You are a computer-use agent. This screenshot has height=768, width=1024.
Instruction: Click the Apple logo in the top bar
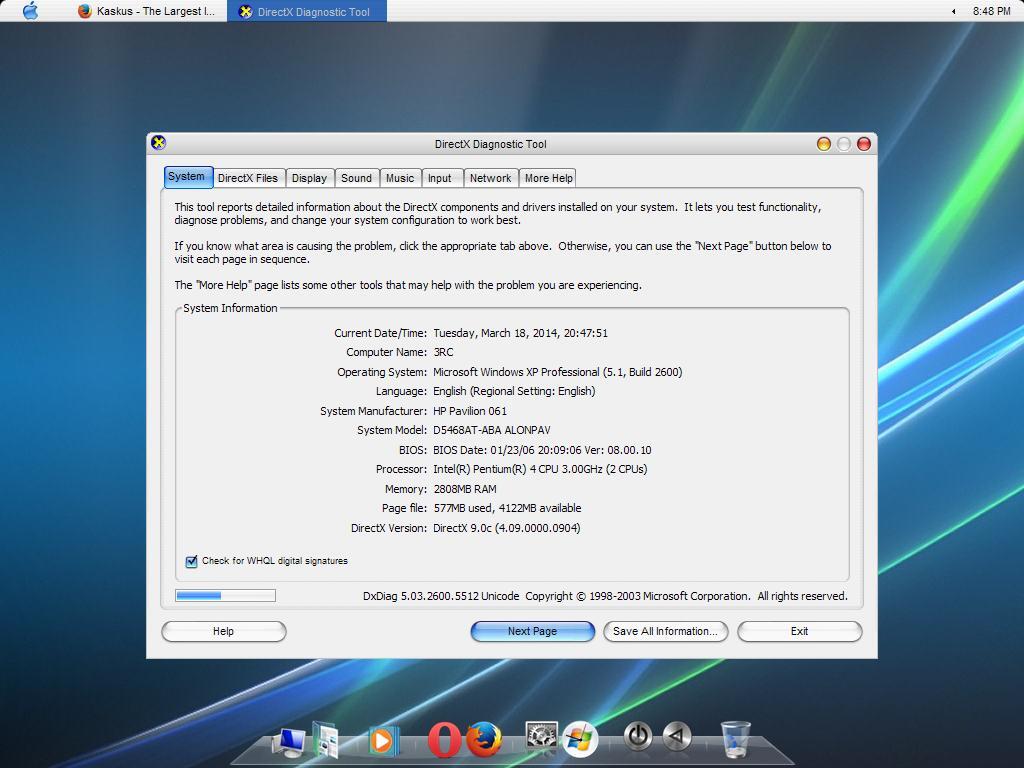click(x=30, y=10)
